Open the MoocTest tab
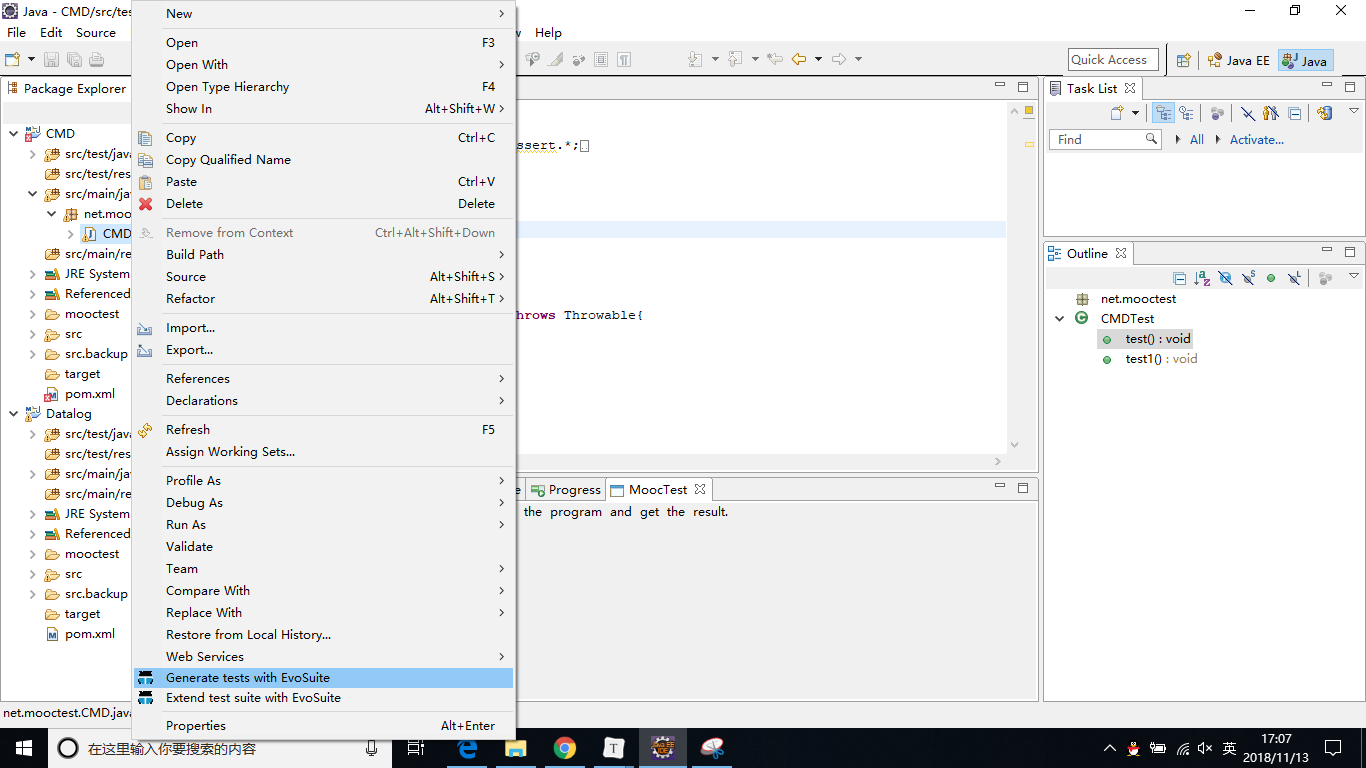Screen dimensions: 1366x768 pyautogui.click(x=657, y=490)
